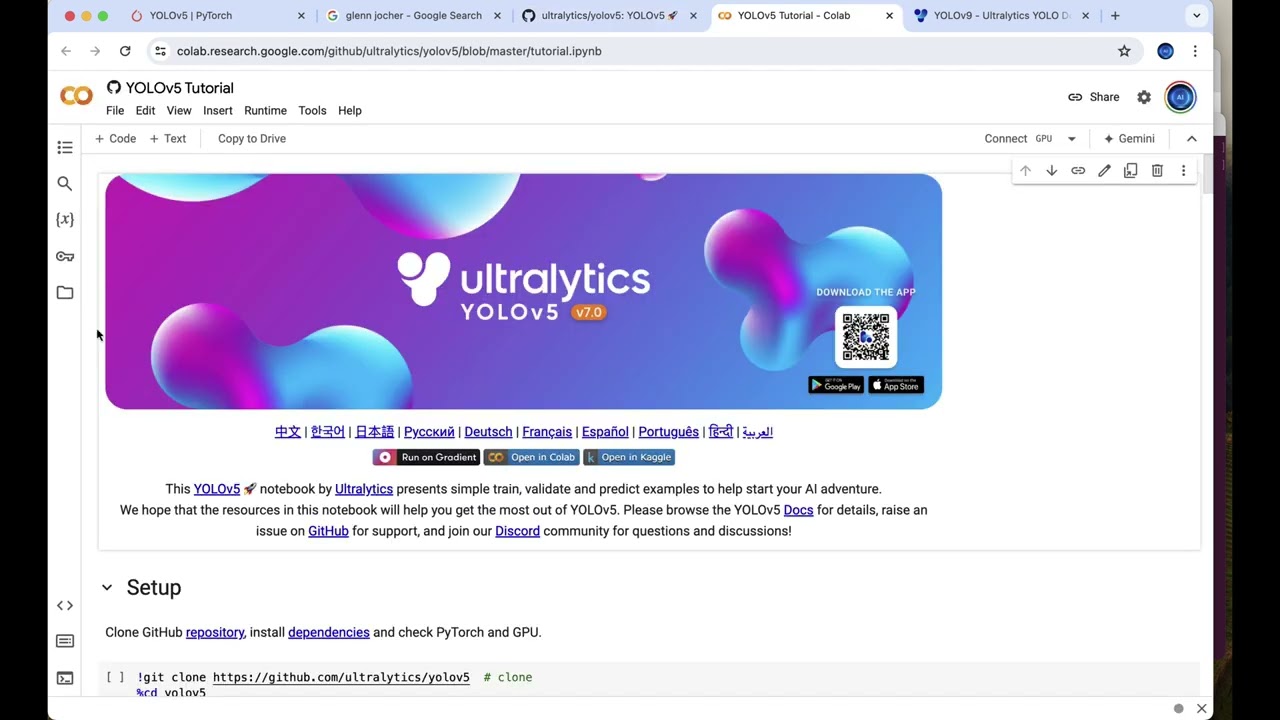The image size is (1280, 720).
Task: Open the Français language link
Action: pyautogui.click(x=547, y=432)
